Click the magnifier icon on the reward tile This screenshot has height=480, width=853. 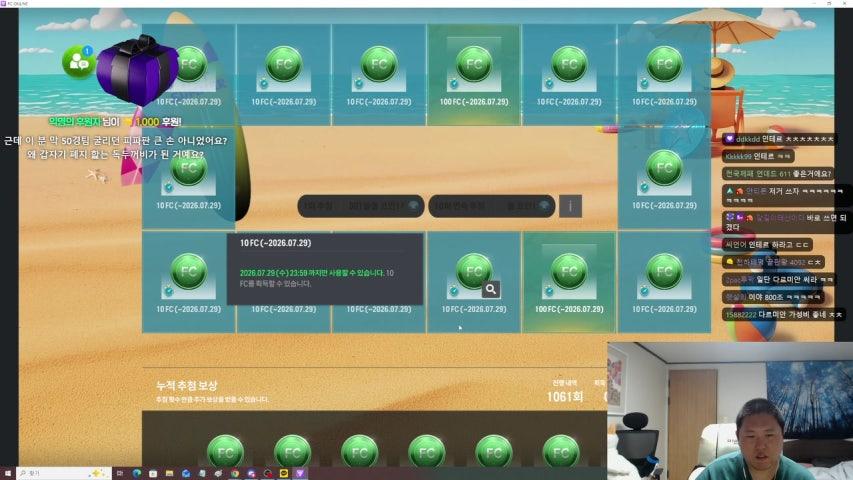click(491, 290)
